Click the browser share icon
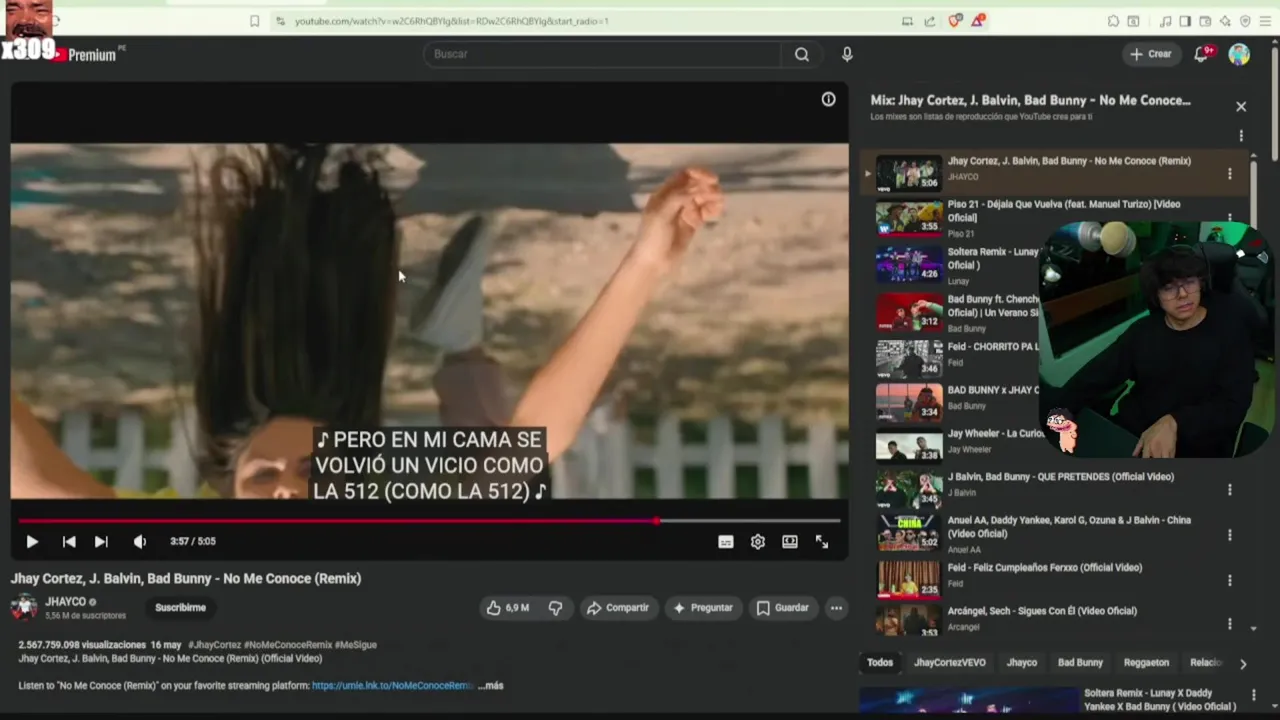1280x720 pixels. [930, 21]
